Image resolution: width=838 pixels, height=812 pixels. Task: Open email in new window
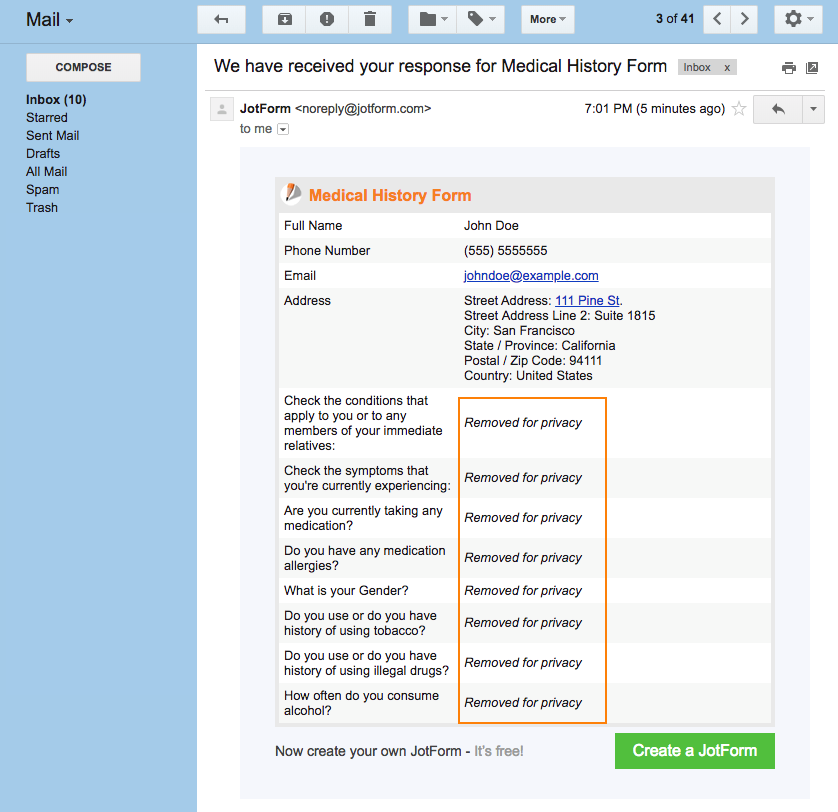(x=812, y=68)
